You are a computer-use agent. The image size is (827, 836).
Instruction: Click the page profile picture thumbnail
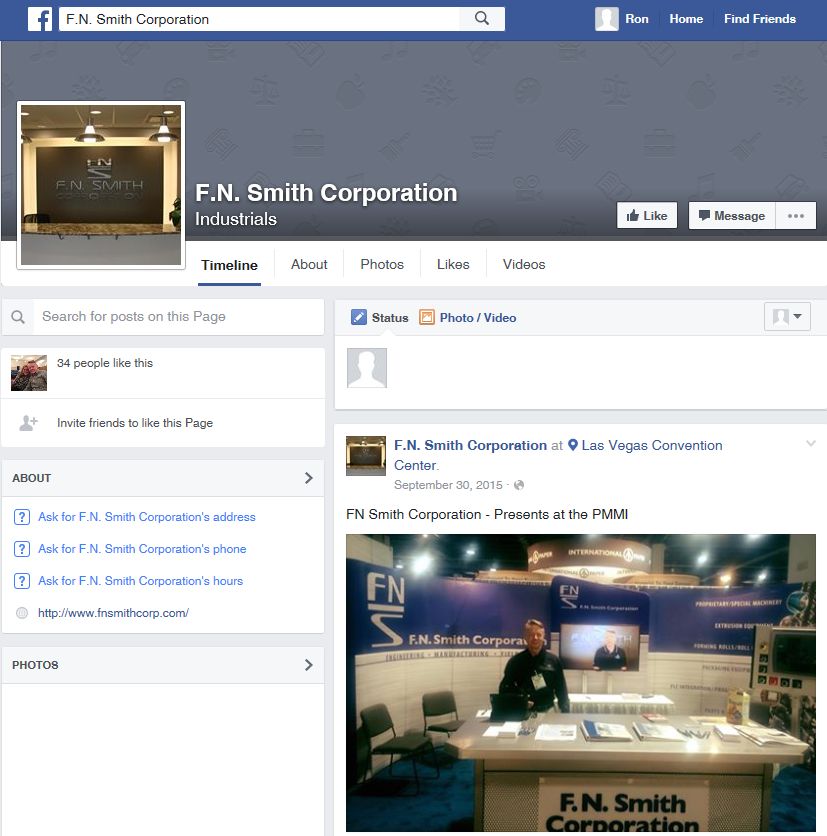[x=101, y=185]
